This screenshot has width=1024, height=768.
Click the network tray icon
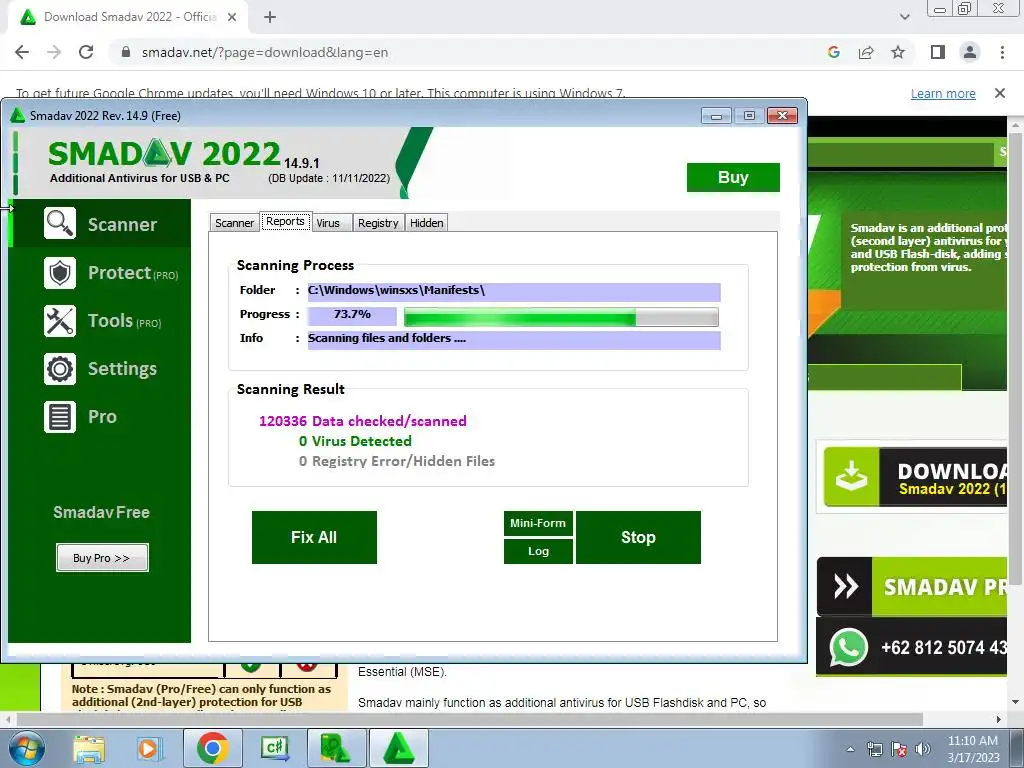point(874,749)
